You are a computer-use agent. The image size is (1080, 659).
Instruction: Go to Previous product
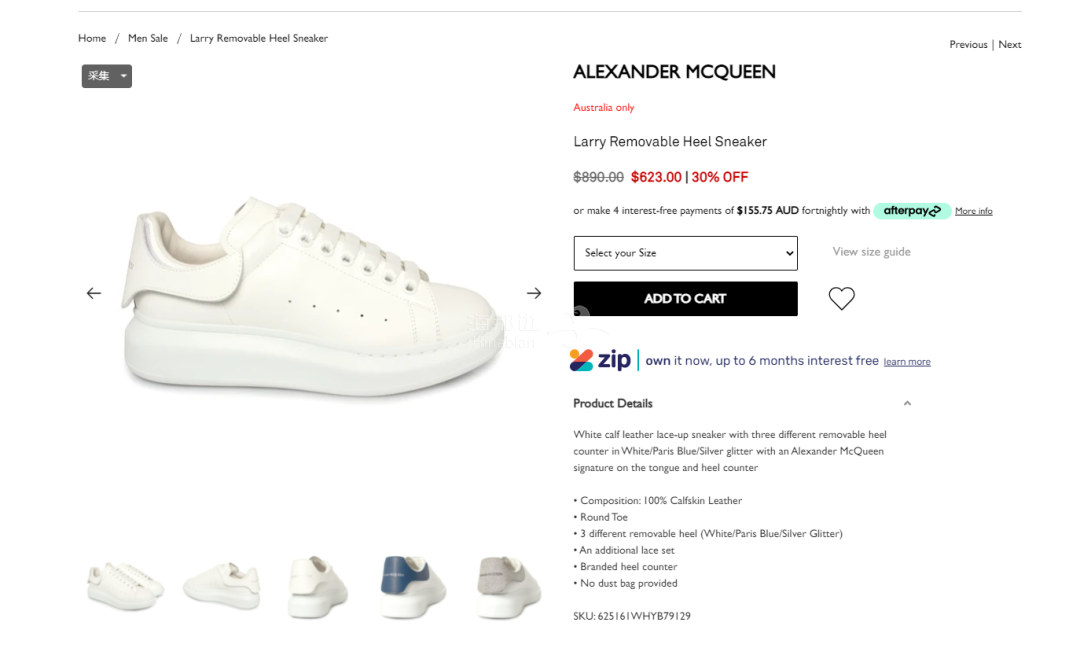(x=968, y=45)
